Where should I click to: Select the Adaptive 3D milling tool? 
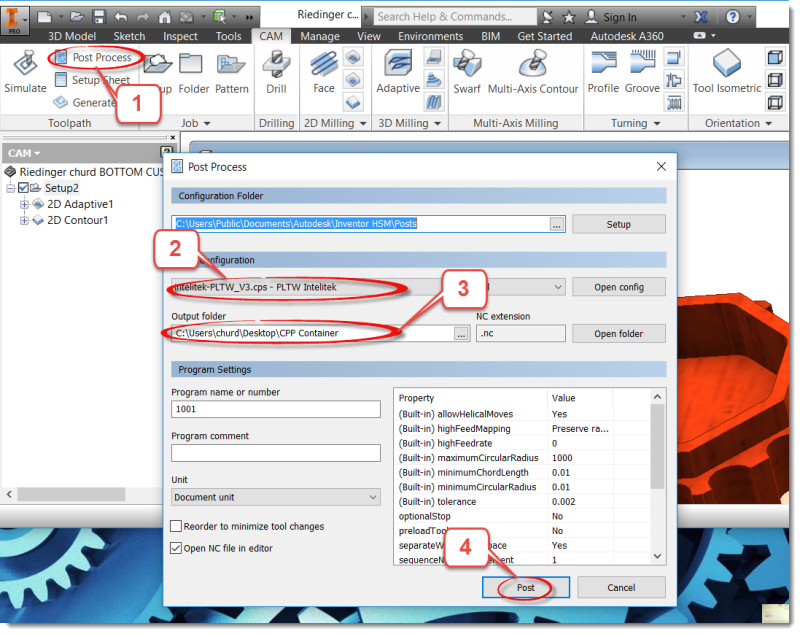point(397,70)
